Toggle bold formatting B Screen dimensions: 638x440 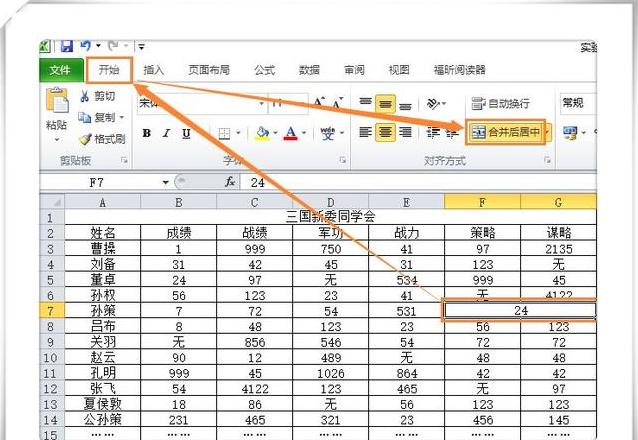click(x=147, y=134)
